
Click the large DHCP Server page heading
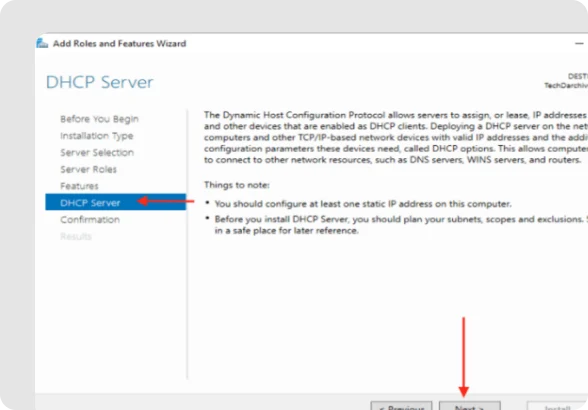pyautogui.click(x=99, y=82)
